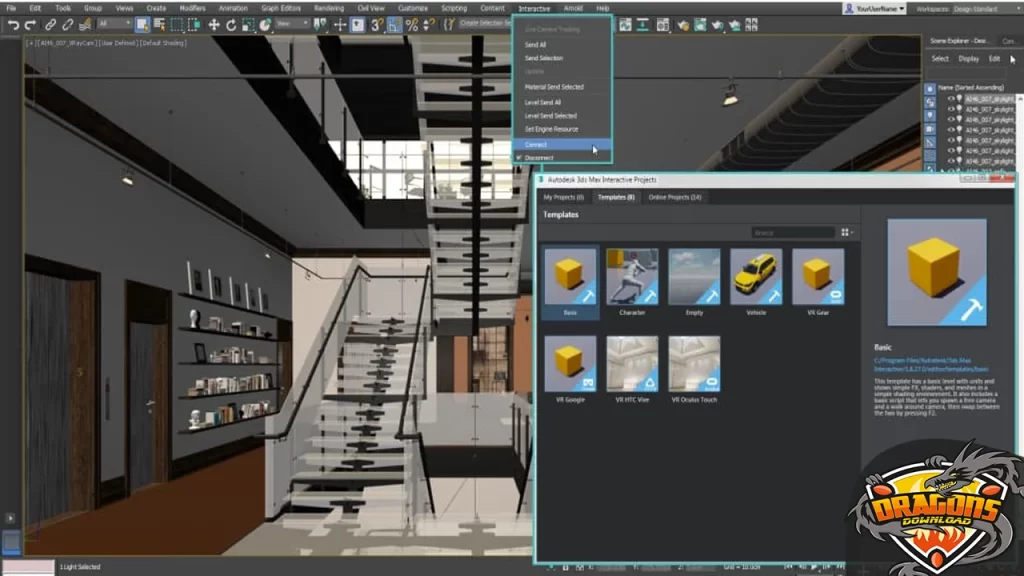Select the Vehicle template thumbnail
The image size is (1024, 576).
coord(756,278)
